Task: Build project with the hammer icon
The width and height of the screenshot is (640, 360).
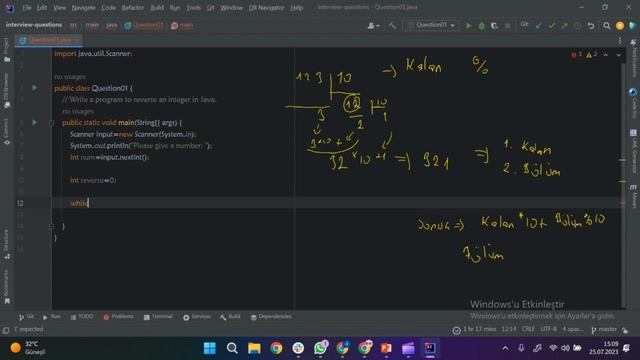Action: (x=392, y=26)
